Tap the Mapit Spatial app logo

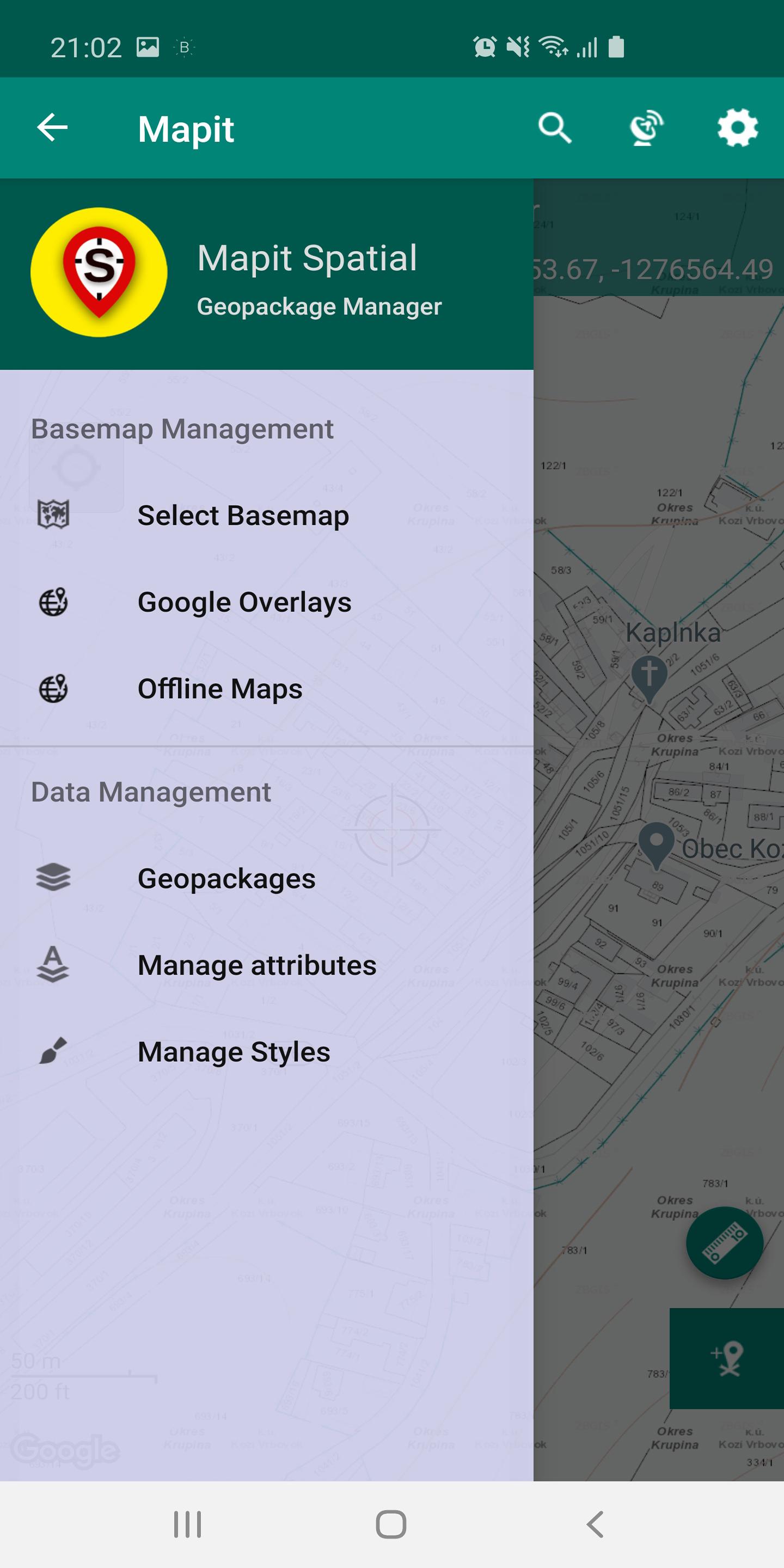click(99, 272)
